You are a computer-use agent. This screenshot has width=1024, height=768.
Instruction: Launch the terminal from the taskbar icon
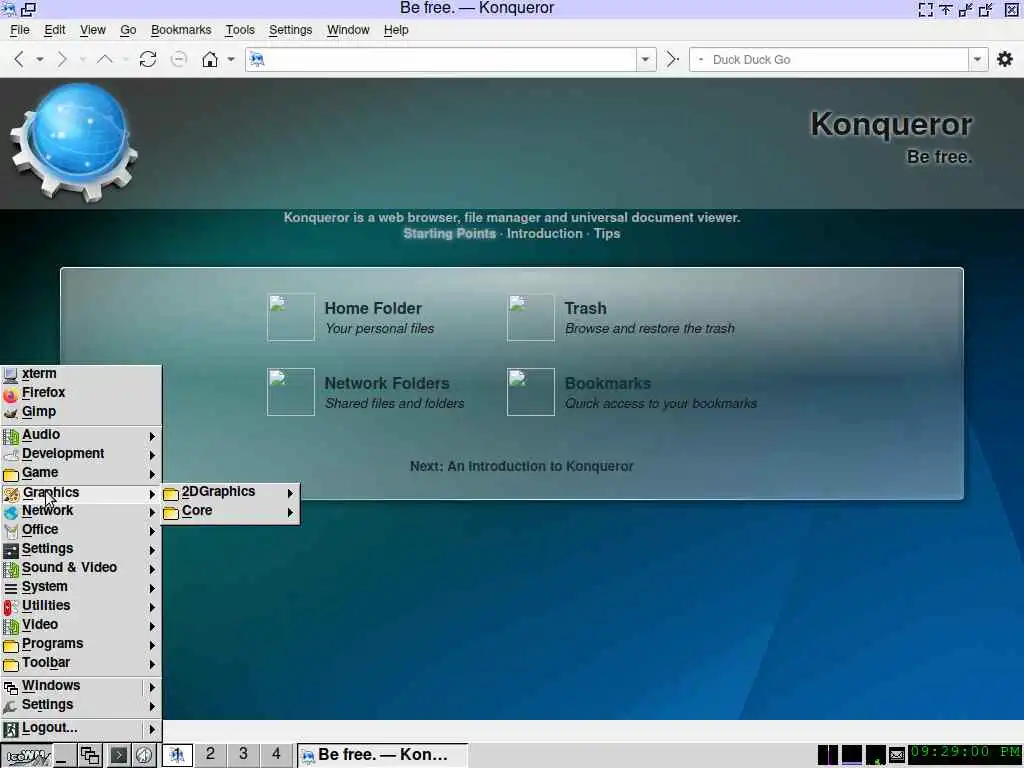(x=118, y=756)
